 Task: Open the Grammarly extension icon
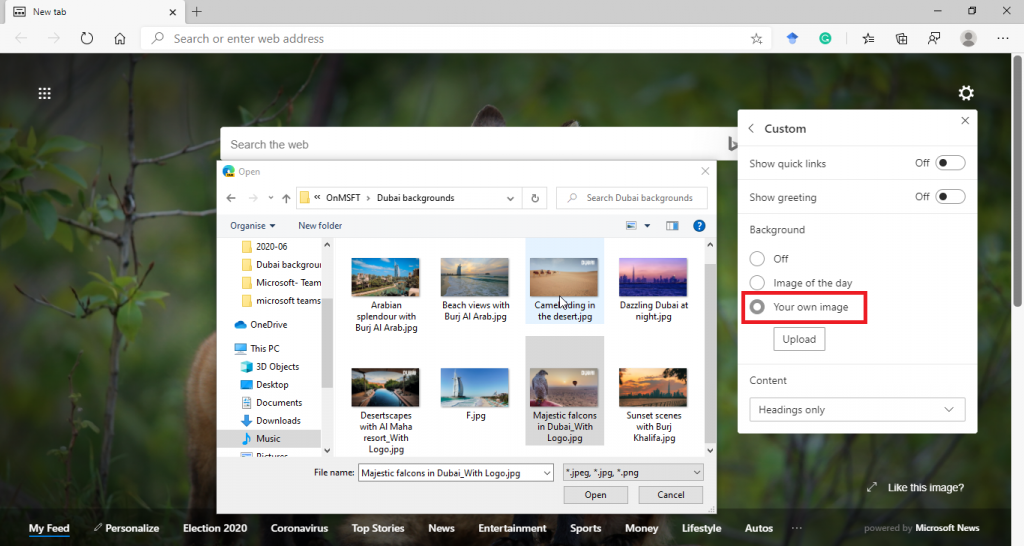(x=825, y=39)
